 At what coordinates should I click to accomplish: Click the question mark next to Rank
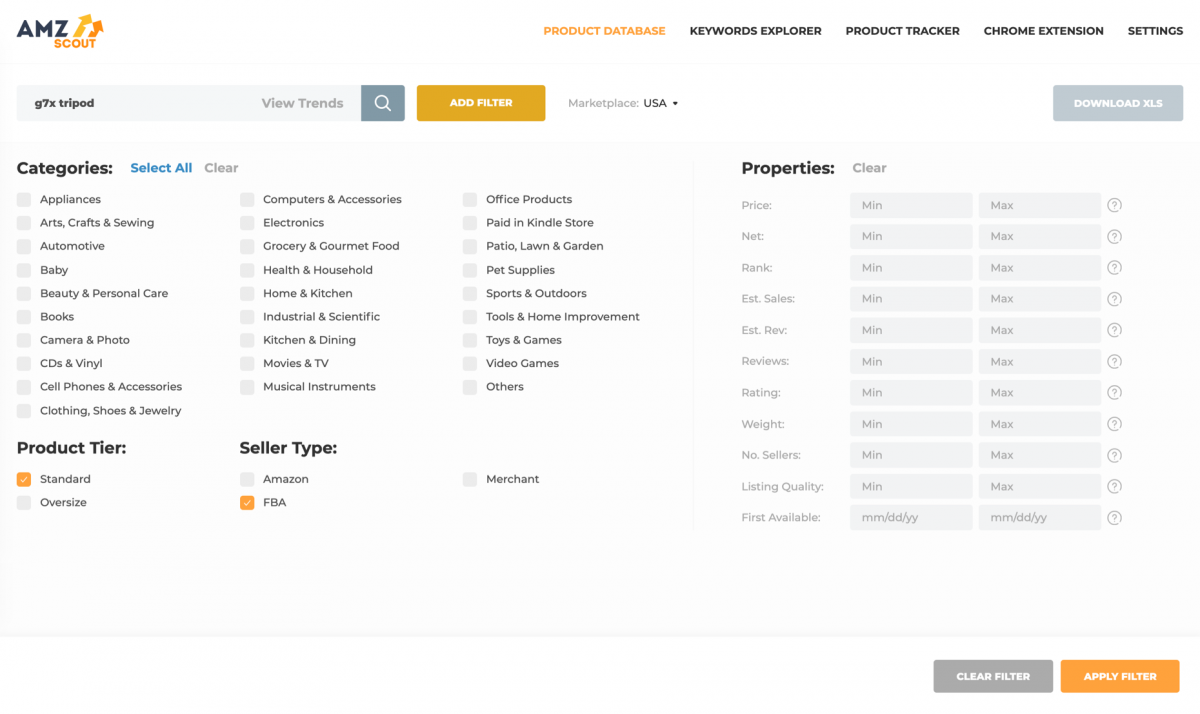point(1114,267)
